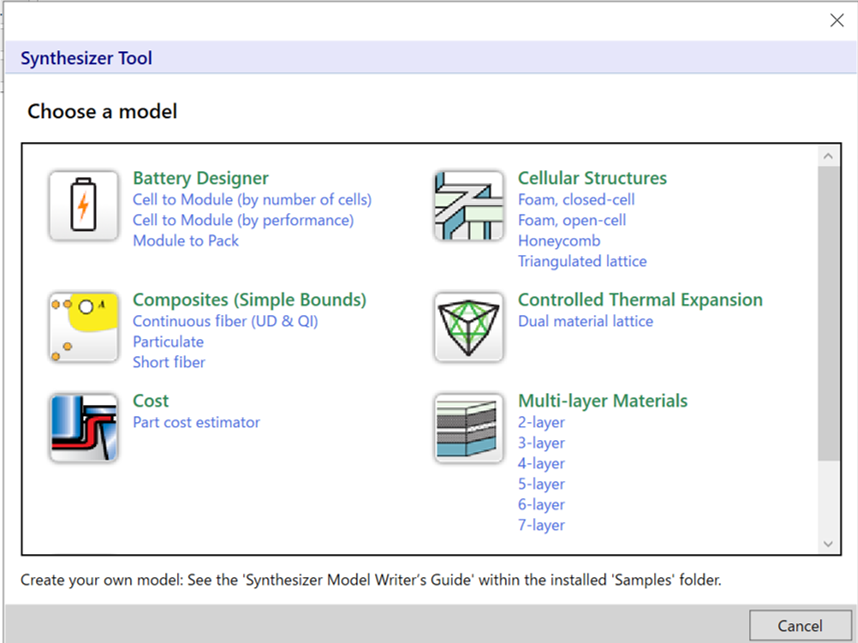Open Cell to Module by number of cells
The image size is (858, 643).
point(252,200)
